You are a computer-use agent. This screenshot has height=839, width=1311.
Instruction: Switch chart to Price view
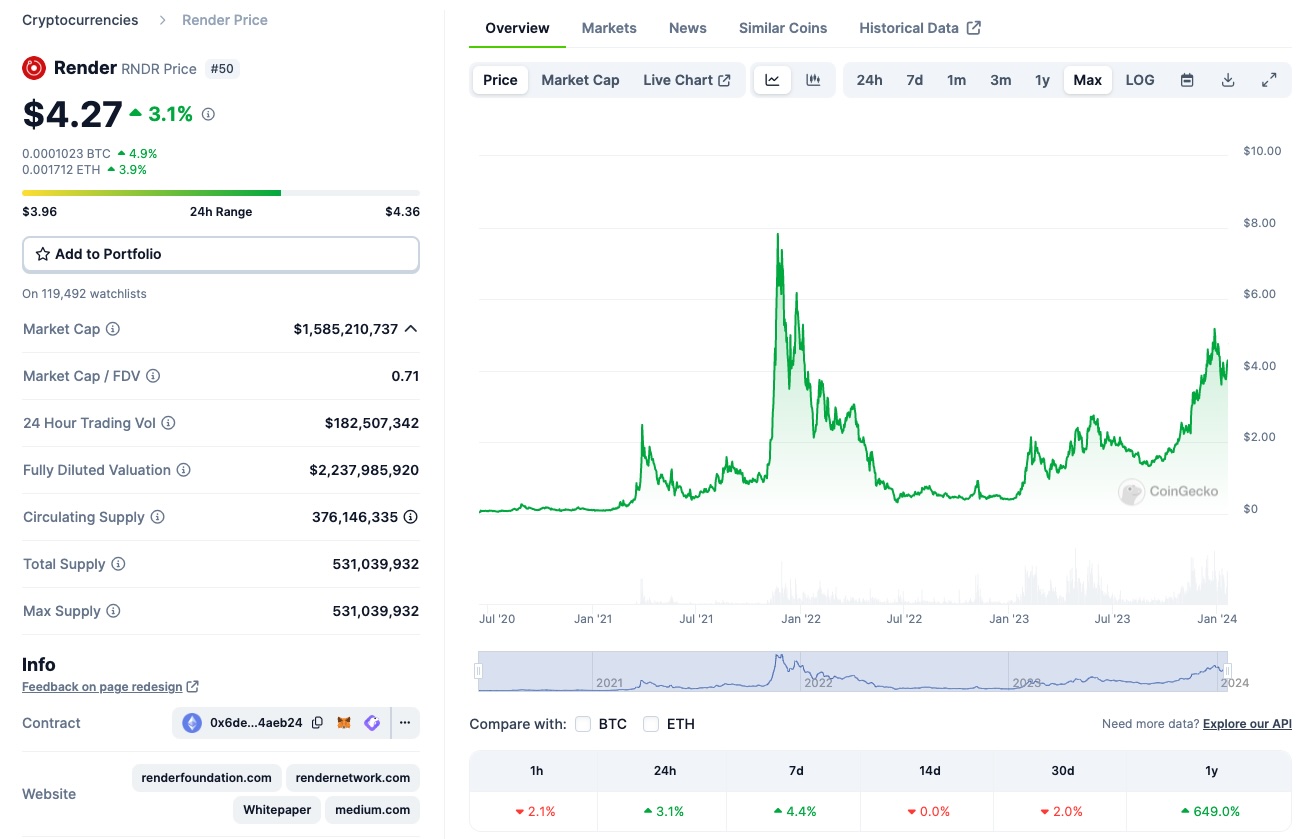click(x=500, y=80)
